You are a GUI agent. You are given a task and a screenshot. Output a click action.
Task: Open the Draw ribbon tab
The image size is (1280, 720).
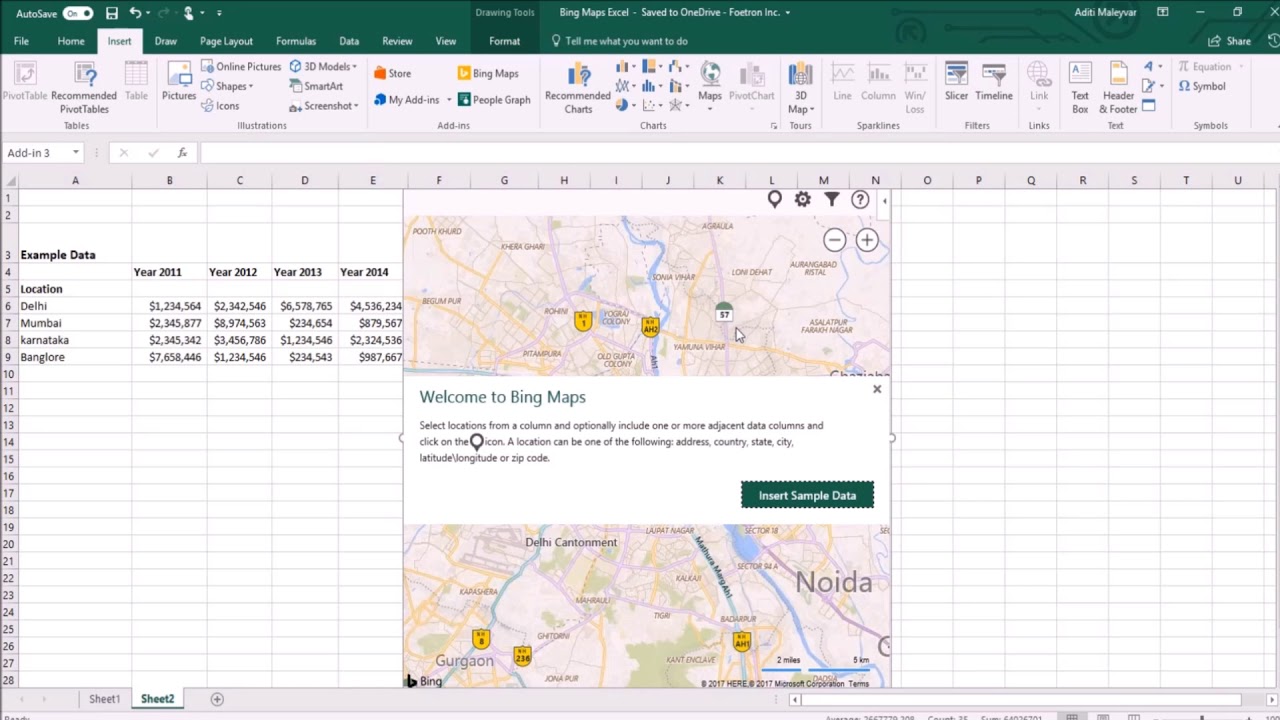point(166,41)
